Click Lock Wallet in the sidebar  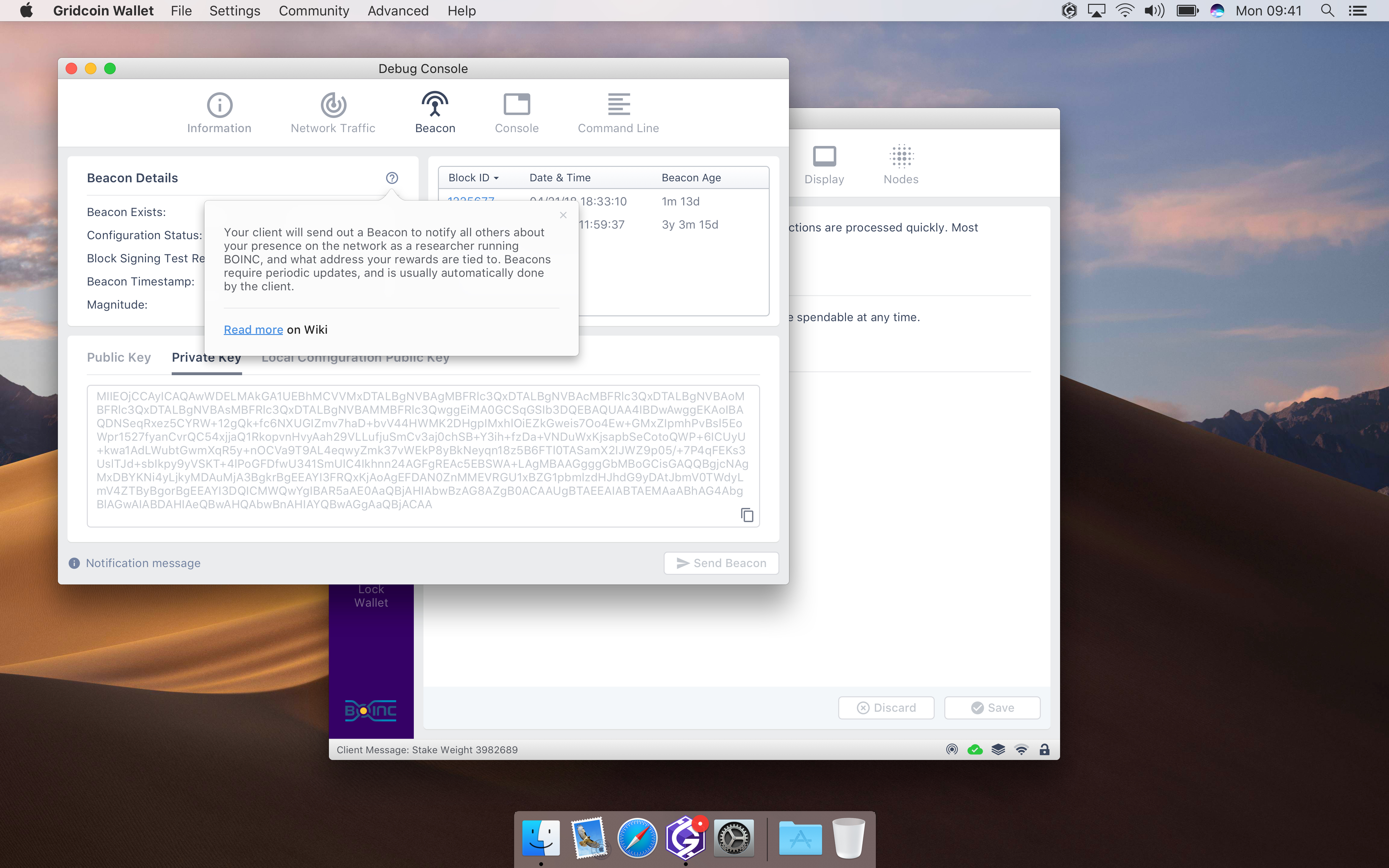pos(371,596)
